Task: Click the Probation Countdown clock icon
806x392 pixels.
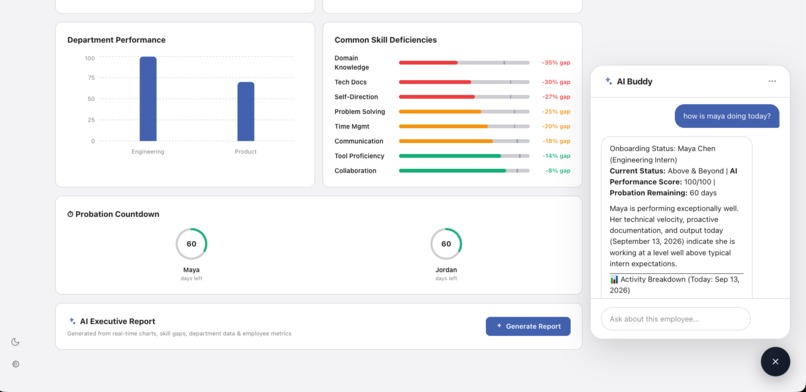Action: pos(70,214)
